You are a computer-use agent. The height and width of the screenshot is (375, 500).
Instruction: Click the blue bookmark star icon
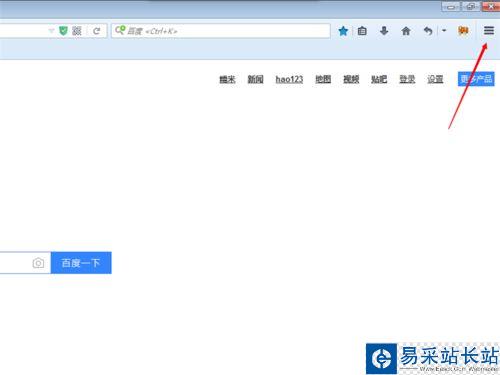point(343,31)
